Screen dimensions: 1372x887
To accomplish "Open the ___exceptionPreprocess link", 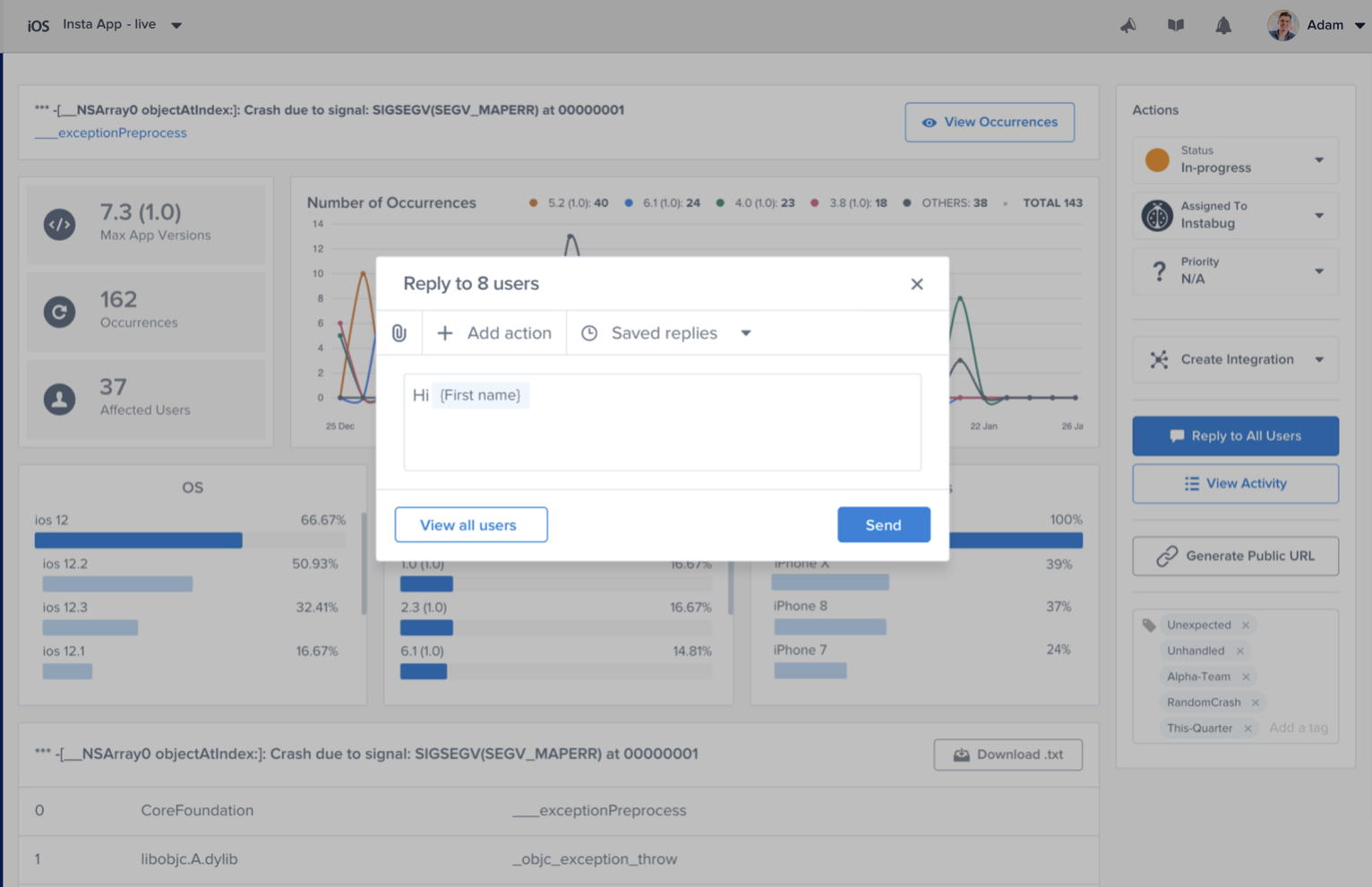I will (x=111, y=133).
